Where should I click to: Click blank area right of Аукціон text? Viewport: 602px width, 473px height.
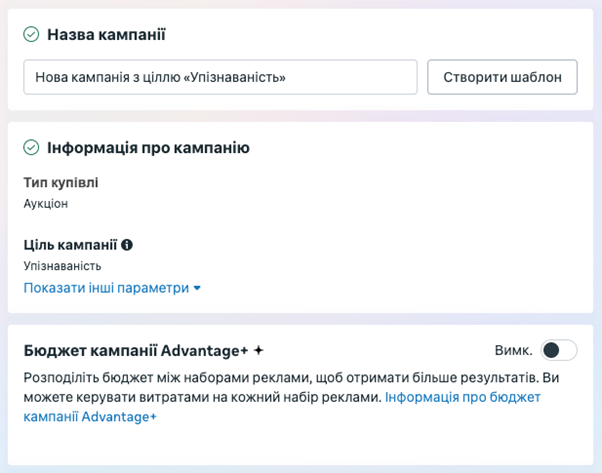300,203
